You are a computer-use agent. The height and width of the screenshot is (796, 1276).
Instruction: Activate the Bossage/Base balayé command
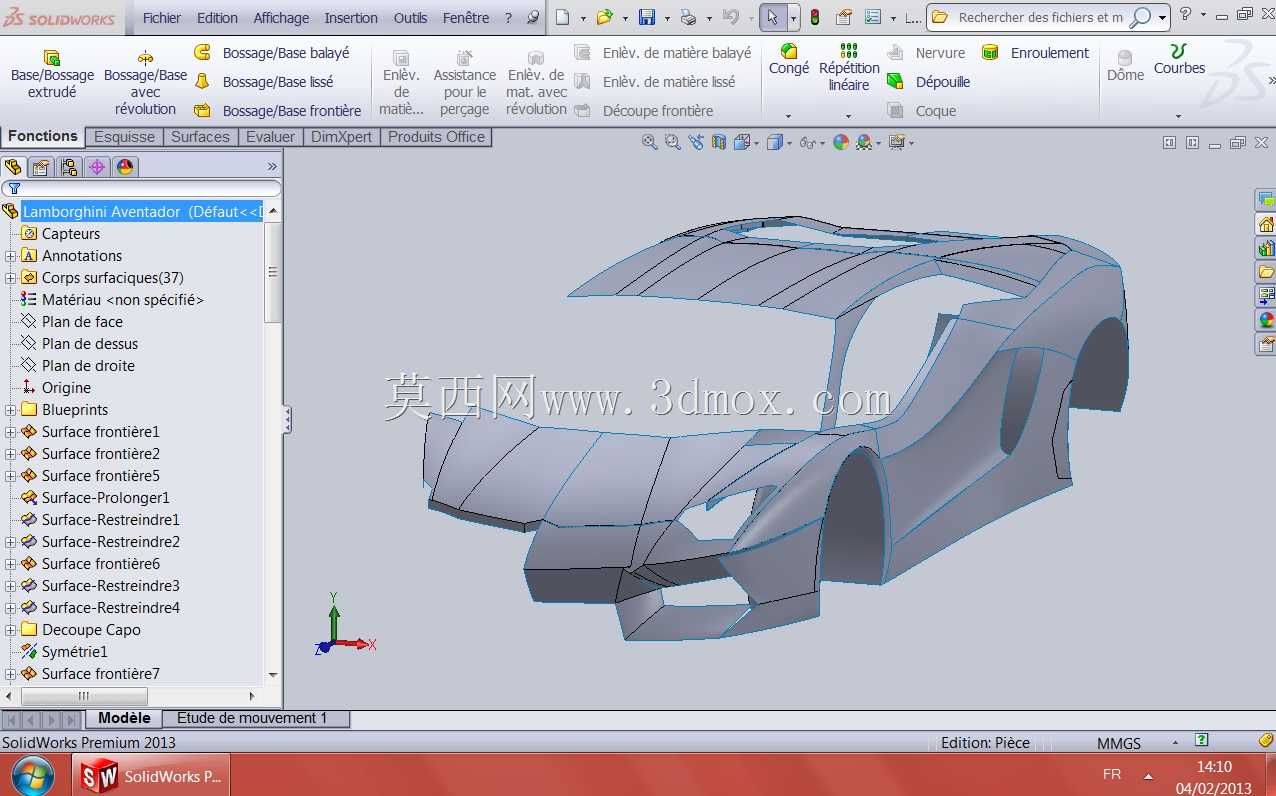pyautogui.click(x=272, y=53)
